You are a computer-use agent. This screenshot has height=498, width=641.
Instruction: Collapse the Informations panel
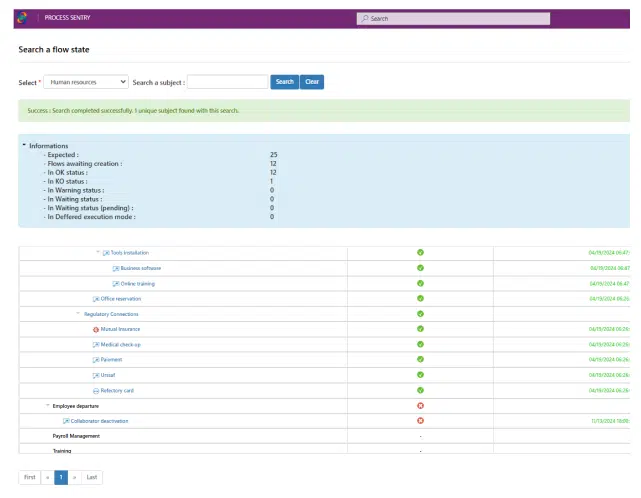pyautogui.click(x=24, y=146)
